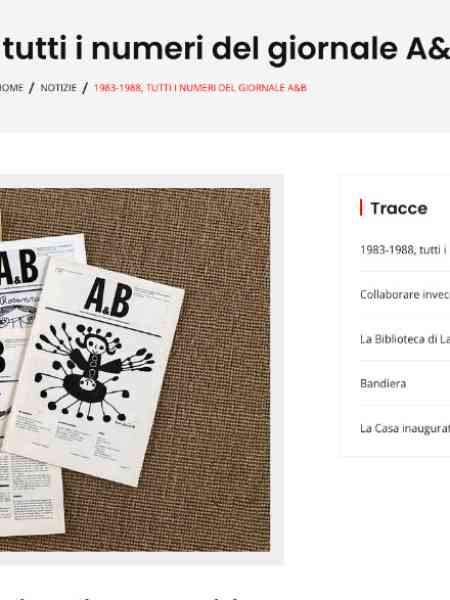Viewport: 450px width, 600px height.
Task: Open sidebar link '1983-1988, tutti i'
Action: click(403, 250)
